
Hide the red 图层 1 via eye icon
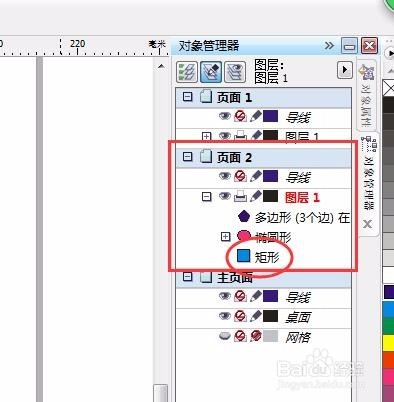(x=225, y=196)
